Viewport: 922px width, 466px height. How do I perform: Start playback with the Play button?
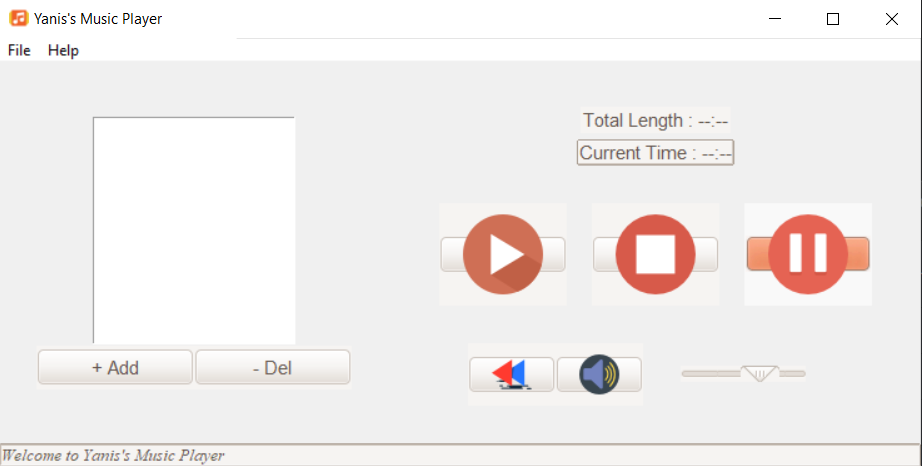click(x=503, y=254)
